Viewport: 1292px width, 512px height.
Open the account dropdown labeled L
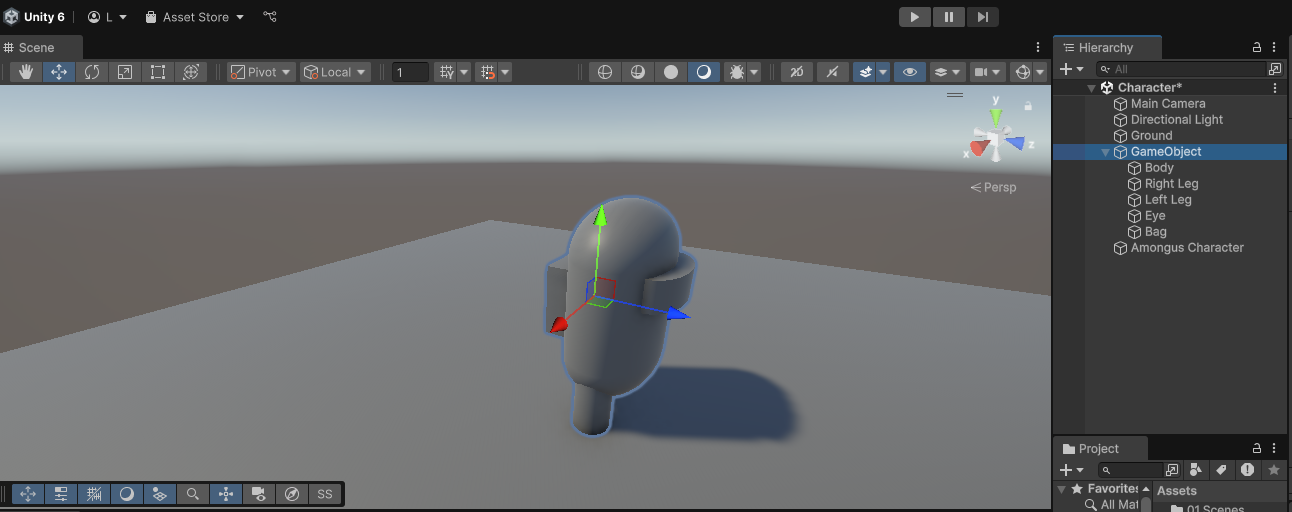point(108,17)
